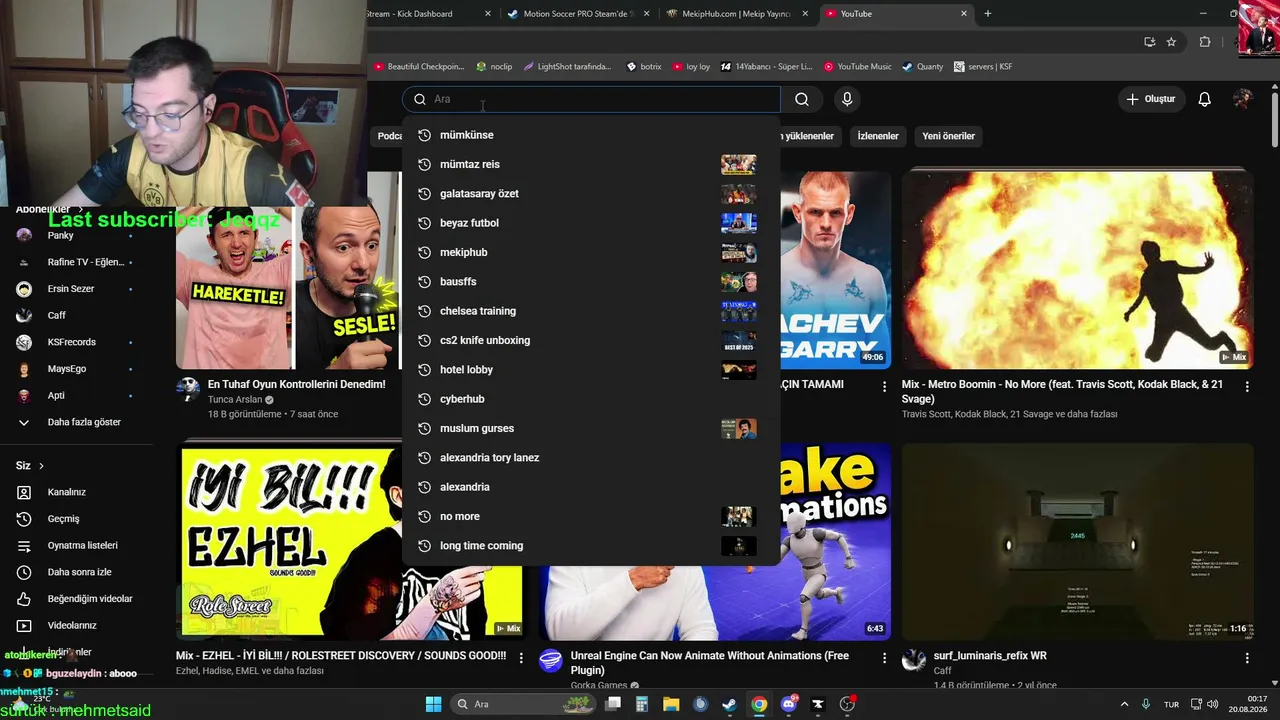Open Discord from the taskbar
Viewport: 1280px width, 720px height.
pyautogui.click(x=789, y=704)
